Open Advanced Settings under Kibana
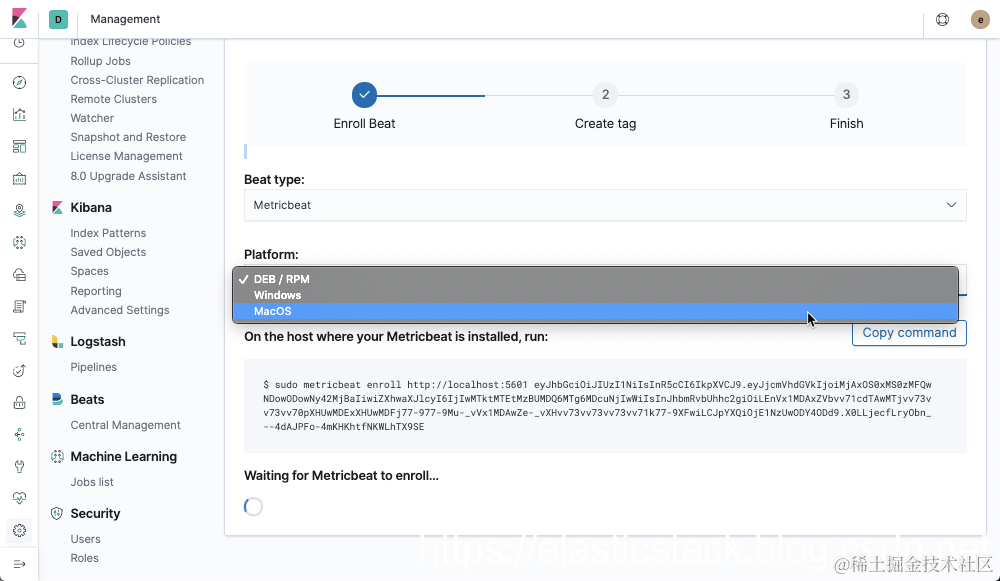1000x581 pixels. click(x=120, y=311)
